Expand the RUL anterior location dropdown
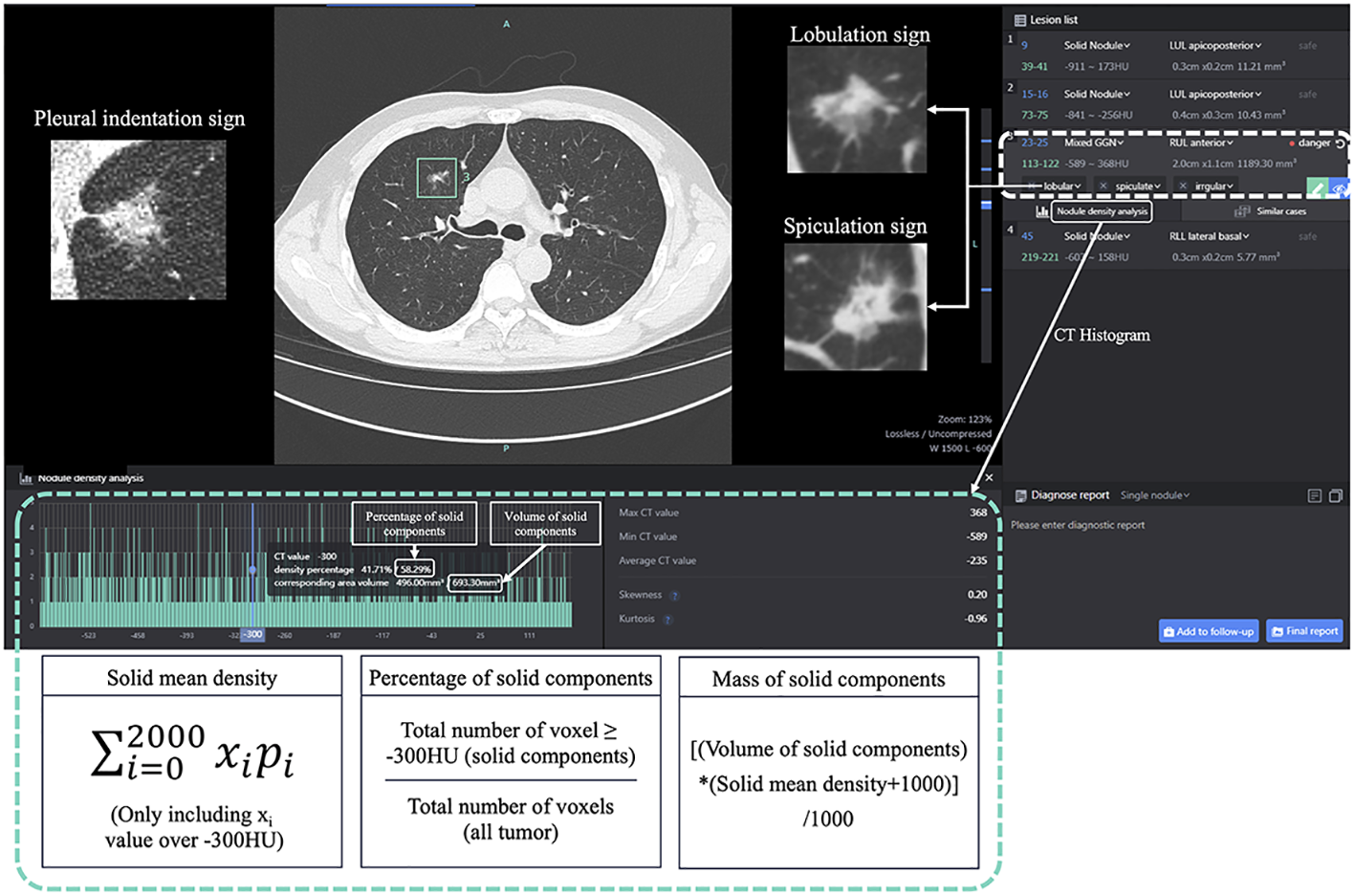Image resolution: width=1355 pixels, height=896 pixels. tap(1201, 142)
